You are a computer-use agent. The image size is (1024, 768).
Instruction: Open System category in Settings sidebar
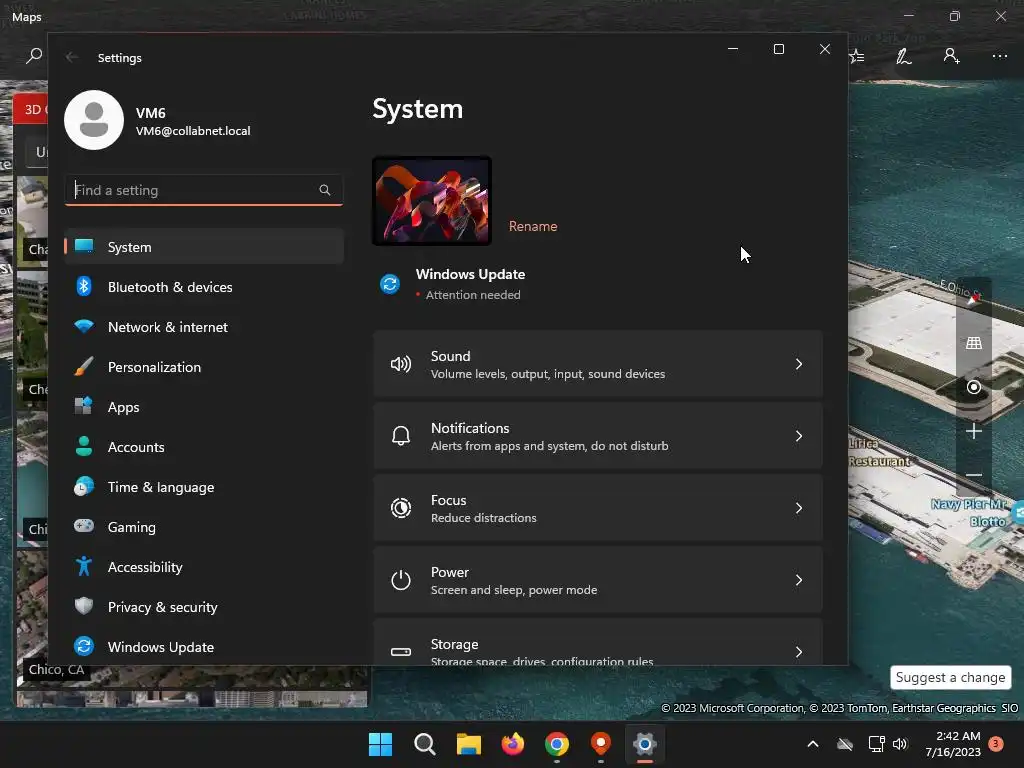(x=204, y=247)
